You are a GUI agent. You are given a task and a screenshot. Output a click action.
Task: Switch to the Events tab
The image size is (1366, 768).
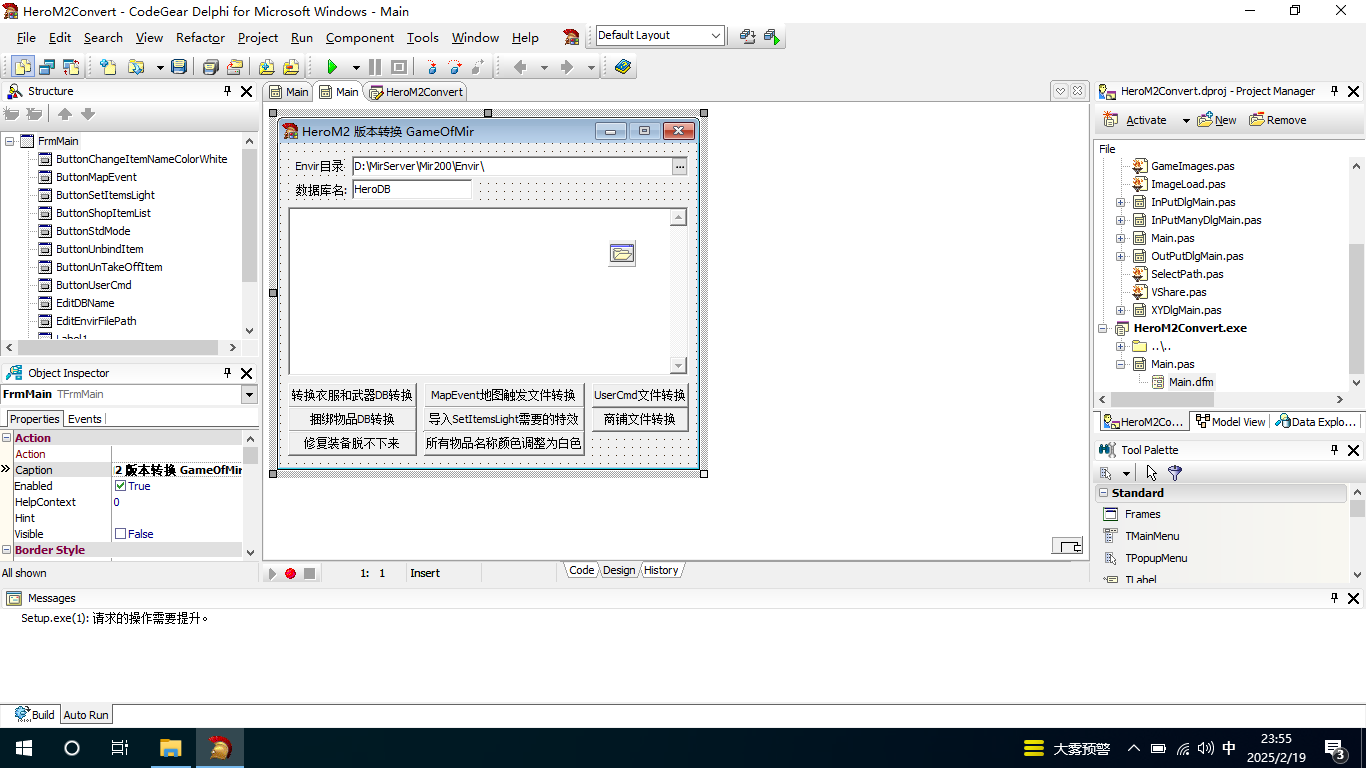85,419
